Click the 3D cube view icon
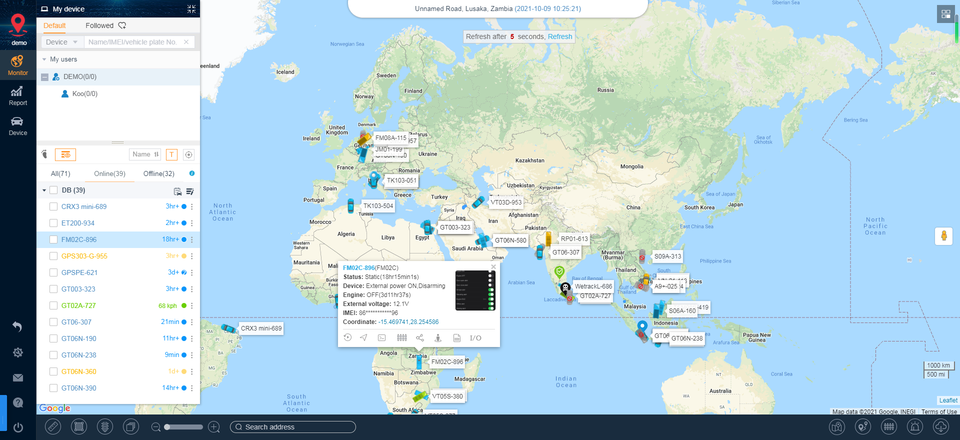The height and width of the screenshot is (440, 960). 130,427
